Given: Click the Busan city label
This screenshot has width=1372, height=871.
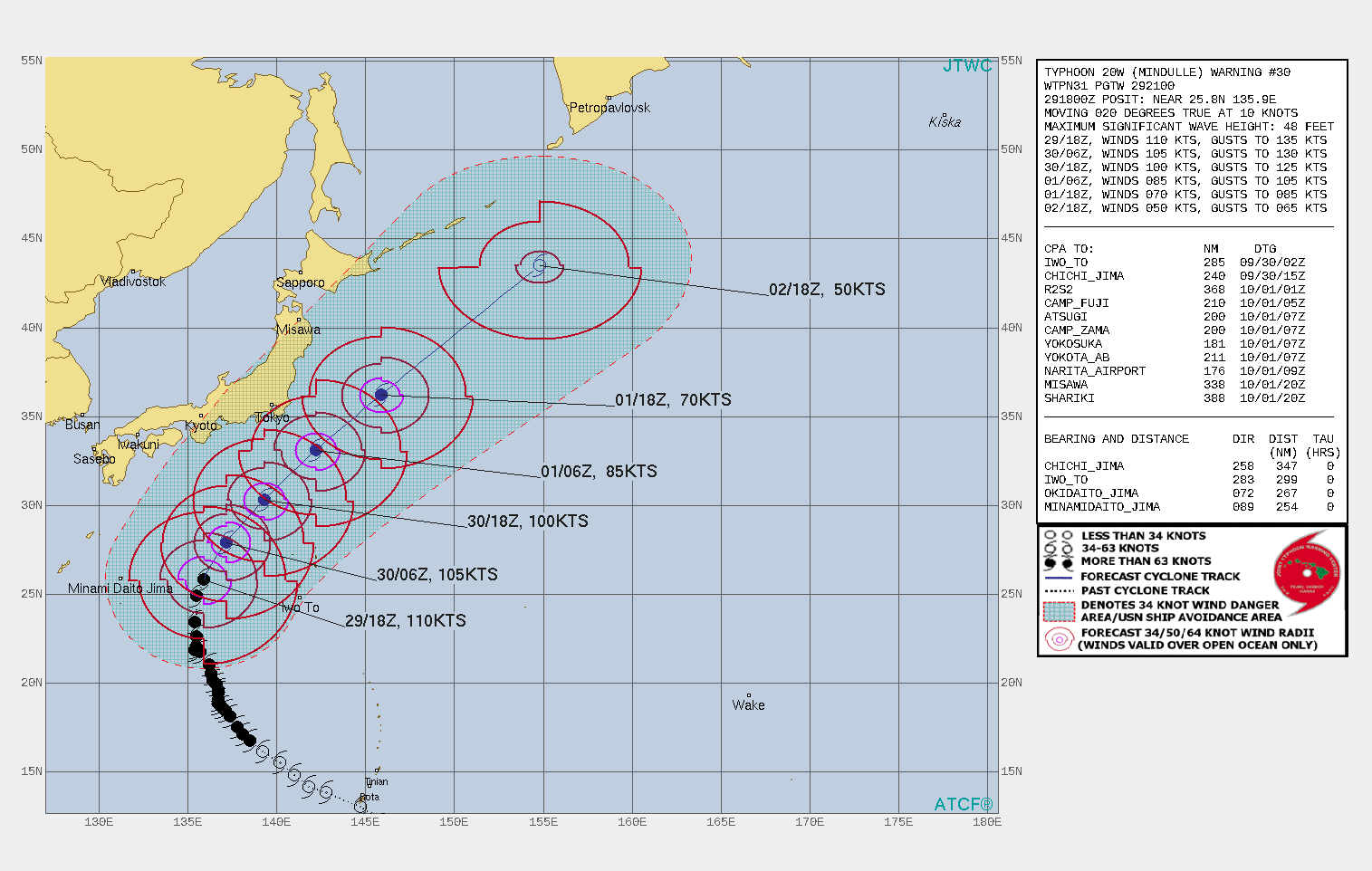Looking at the screenshot, I should 82,425.
